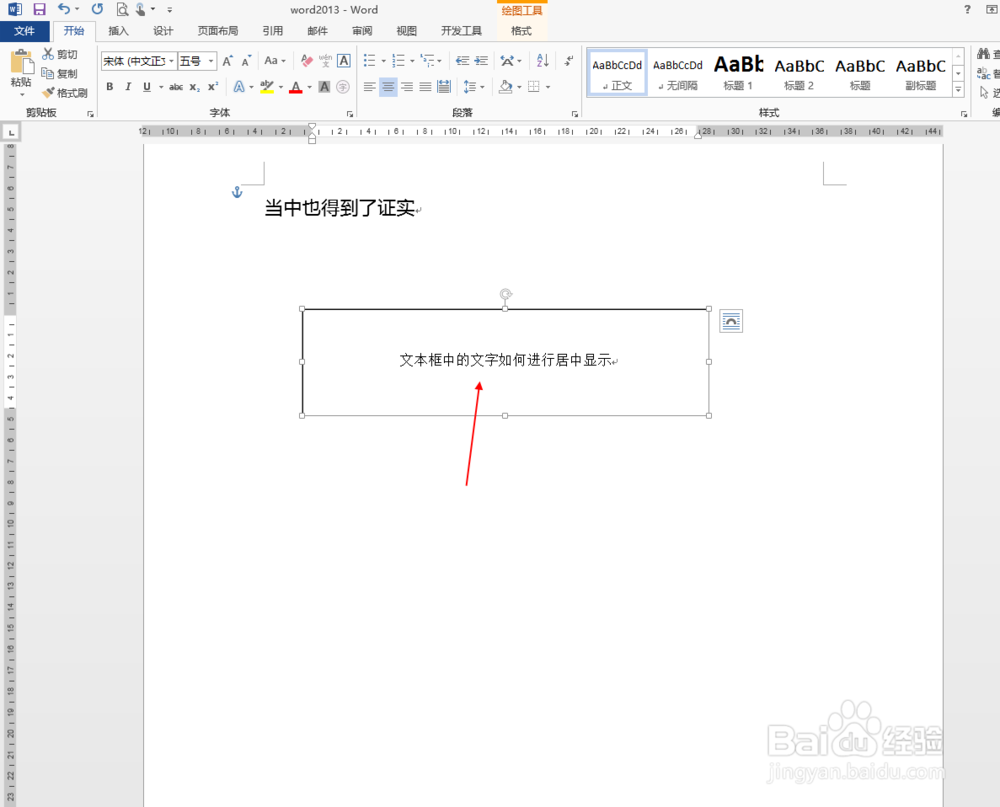Viewport: 1000px width, 807px height.
Task: Click the increase indent icon
Action: pyautogui.click(x=482, y=61)
